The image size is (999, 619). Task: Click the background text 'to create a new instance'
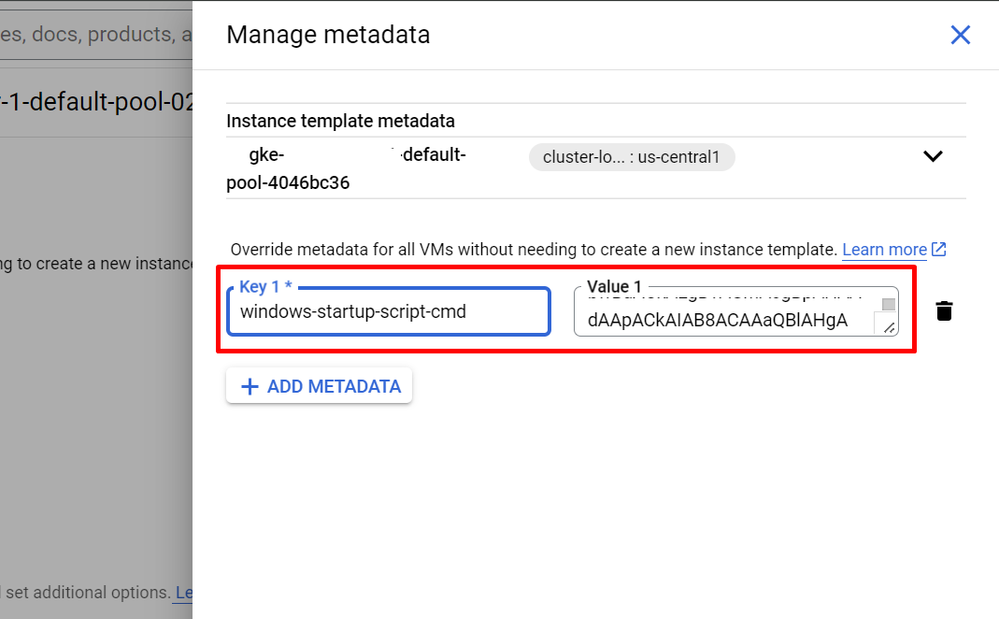tap(96, 263)
